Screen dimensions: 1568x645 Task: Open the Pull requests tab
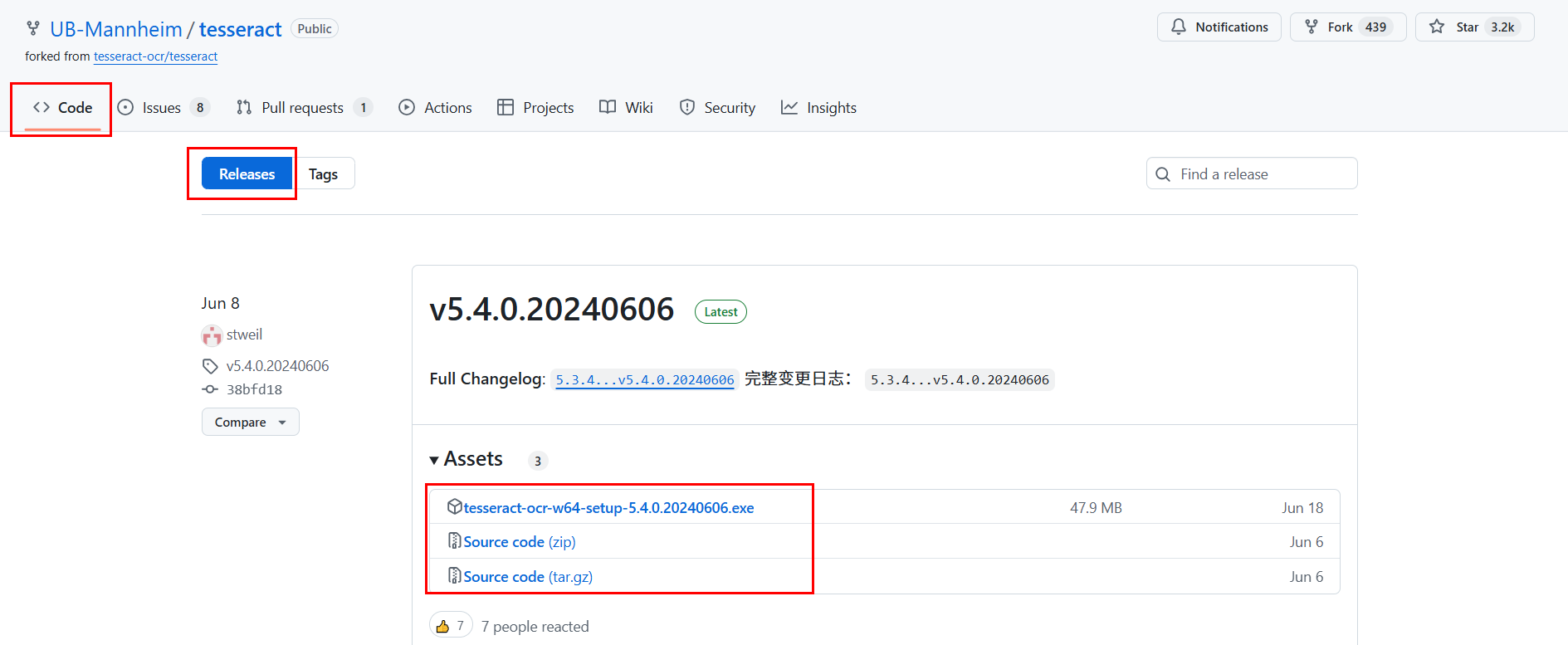[304, 108]
